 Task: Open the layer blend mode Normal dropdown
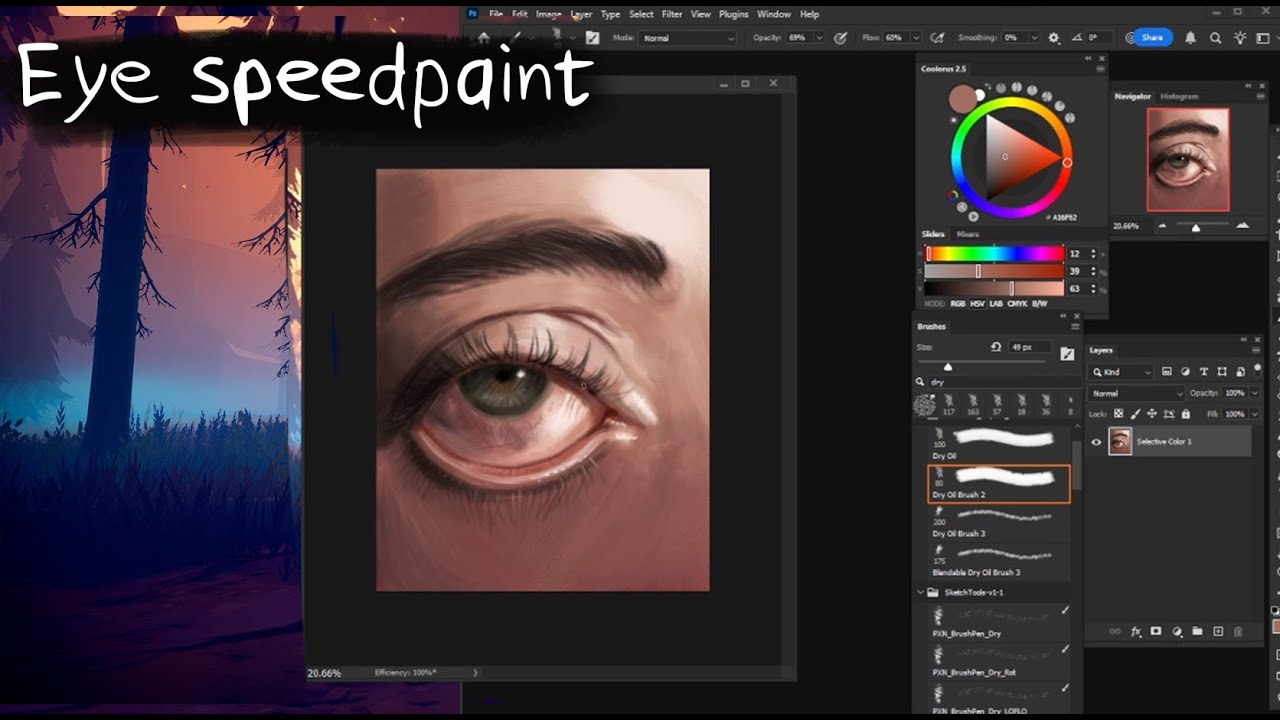point(1137,393)
